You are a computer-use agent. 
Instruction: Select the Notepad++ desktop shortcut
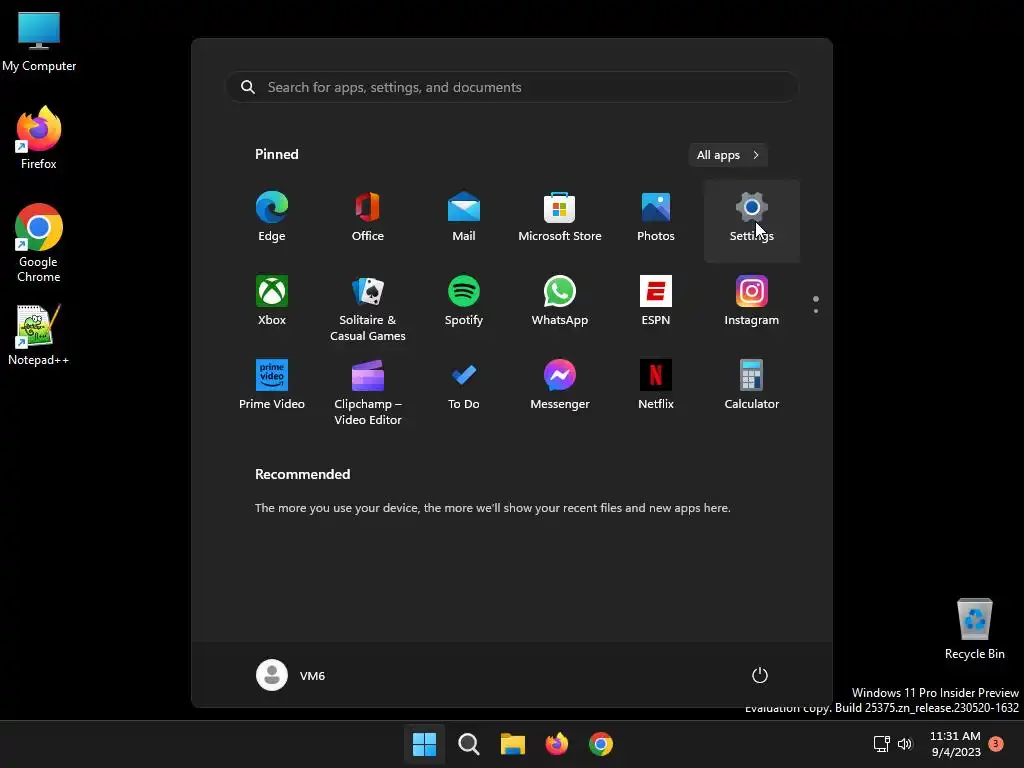tap(39, 335)
